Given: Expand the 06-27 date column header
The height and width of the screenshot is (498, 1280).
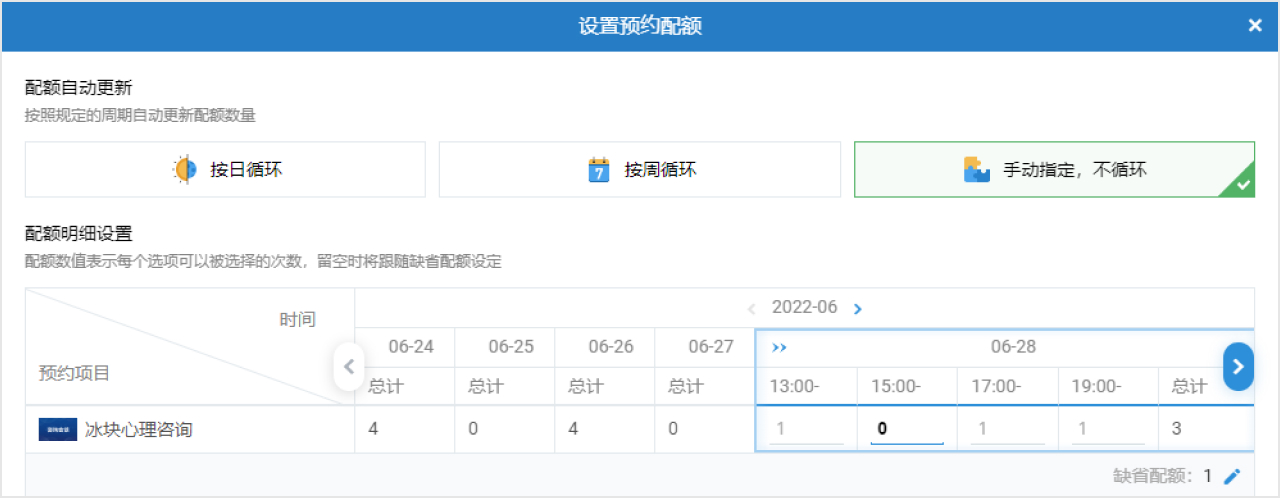Looking at the screenshot, I should [710, 348].
